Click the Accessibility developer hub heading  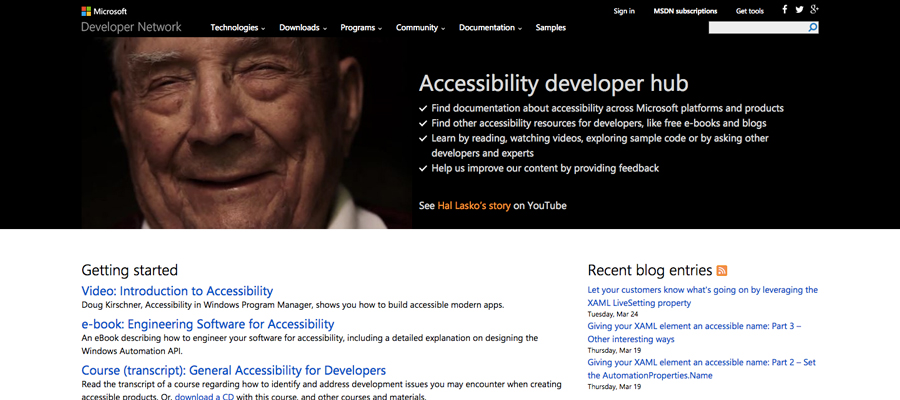[553, 84]
